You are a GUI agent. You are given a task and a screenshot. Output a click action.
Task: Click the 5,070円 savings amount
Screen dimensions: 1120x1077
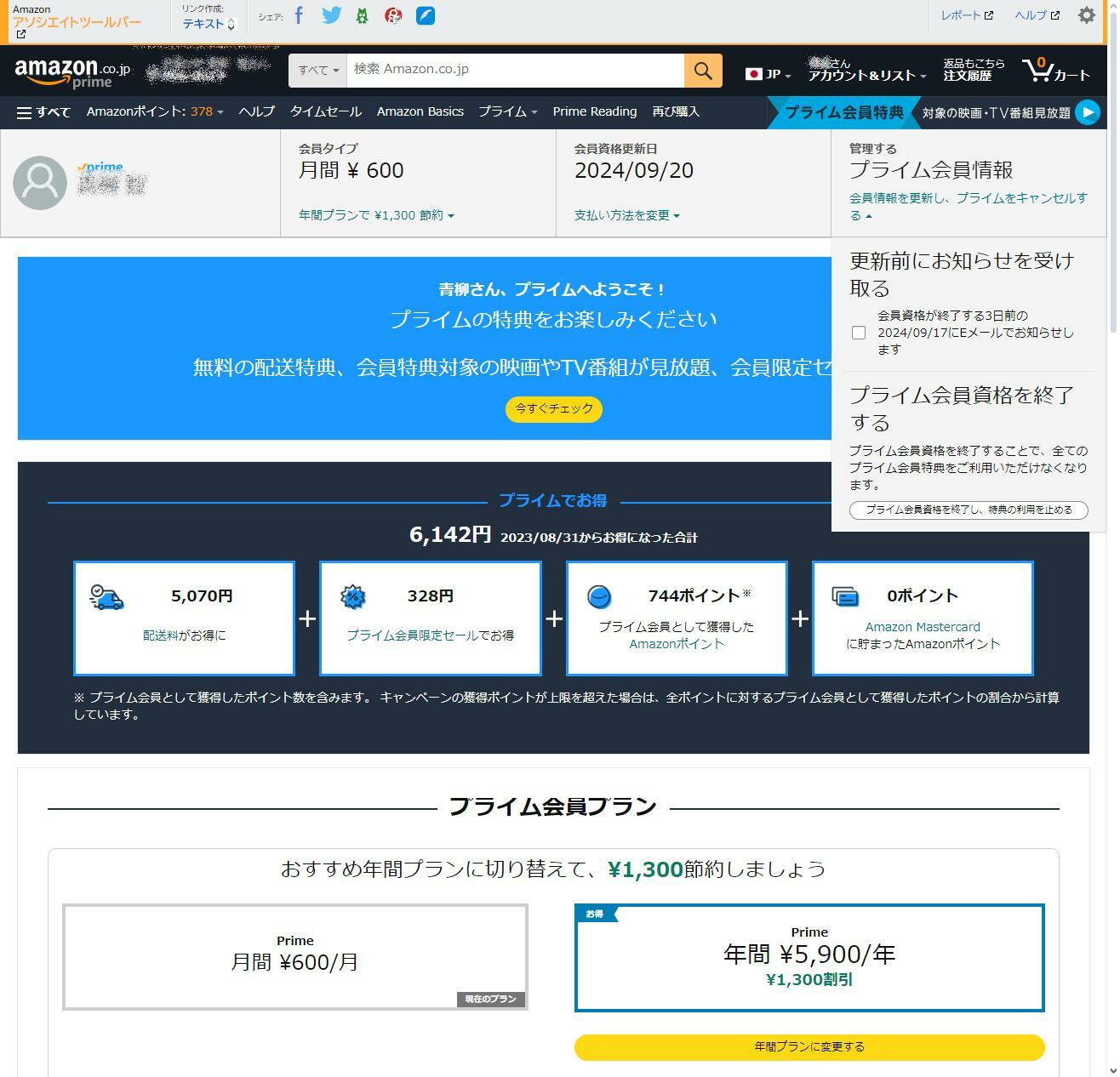pos(202,596)
